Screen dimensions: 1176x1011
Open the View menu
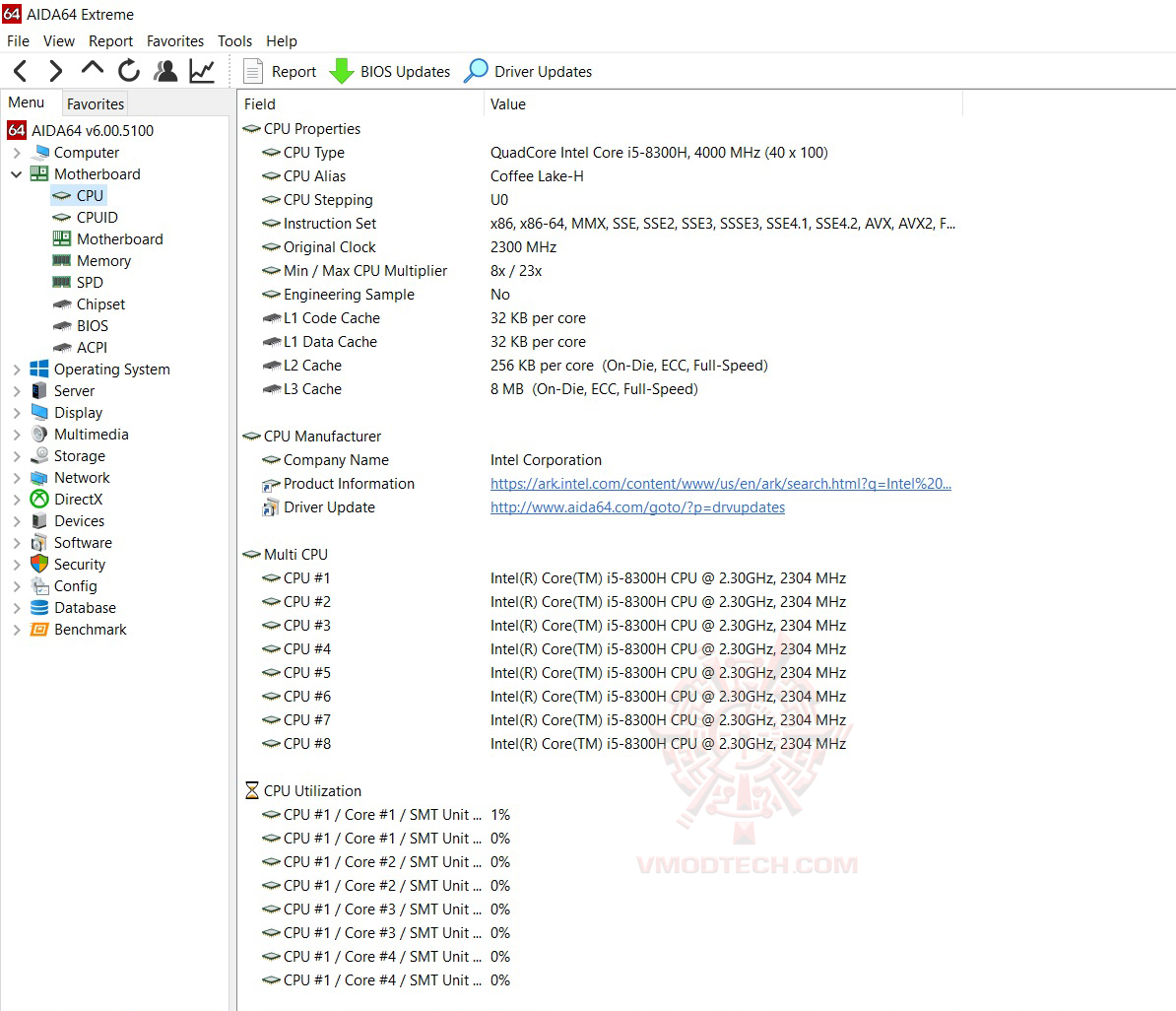point(58,41)
